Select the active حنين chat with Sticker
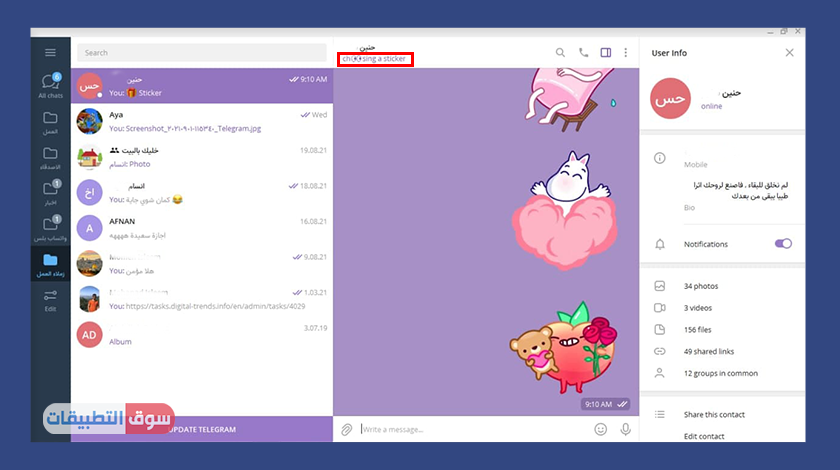This screenshot has width=840, height=470. pos(202,86)
